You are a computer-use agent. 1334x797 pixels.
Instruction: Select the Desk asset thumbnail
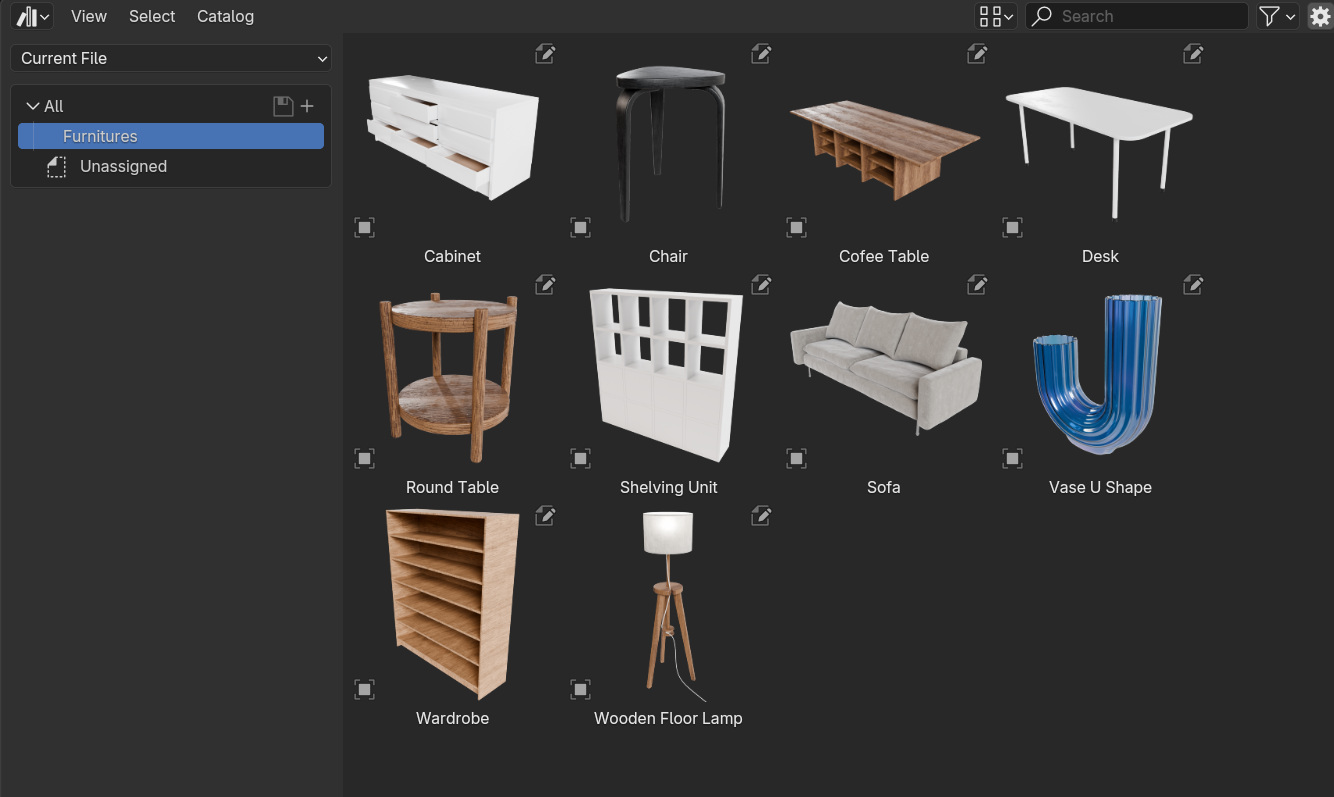point(1099,152)
